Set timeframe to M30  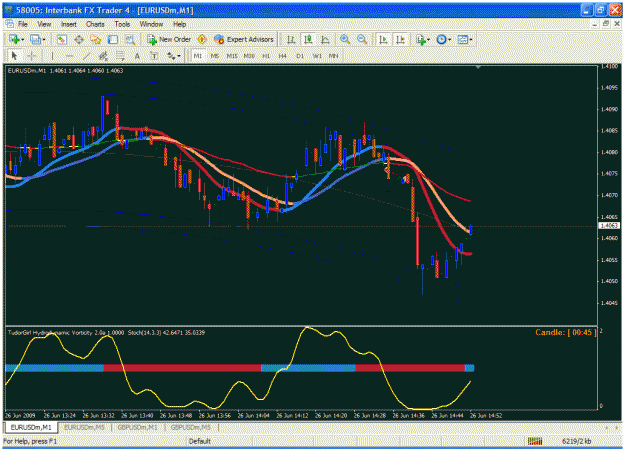[249, 56]
